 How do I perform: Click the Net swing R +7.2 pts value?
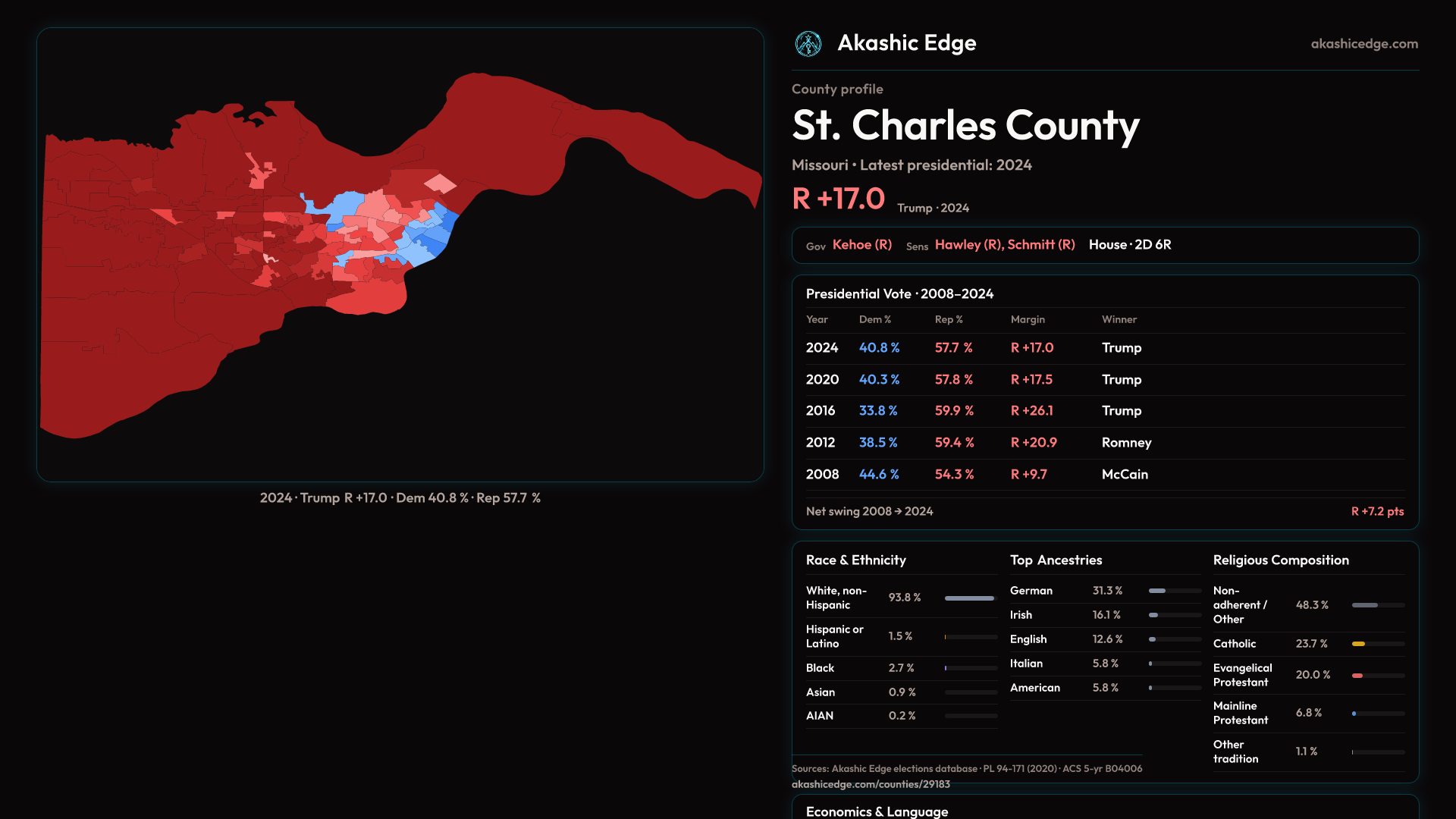(1376, 512)
